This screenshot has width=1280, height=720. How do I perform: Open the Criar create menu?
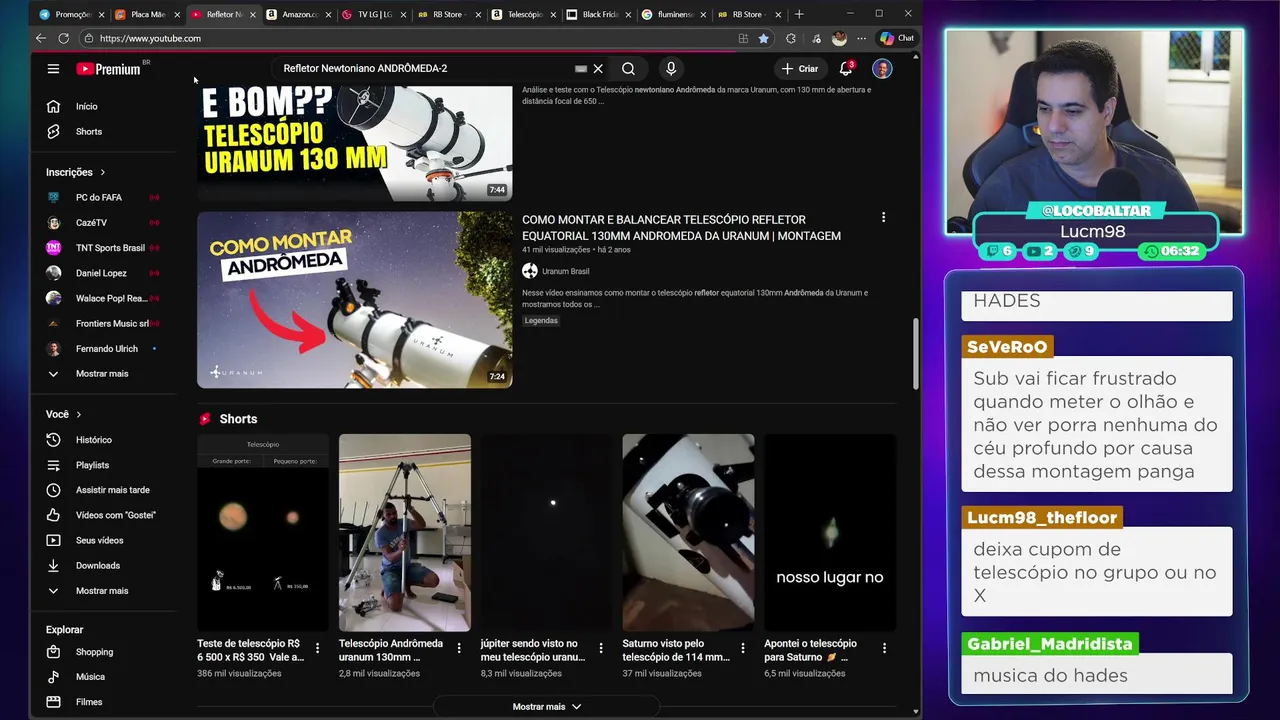(x=800, y=69)
